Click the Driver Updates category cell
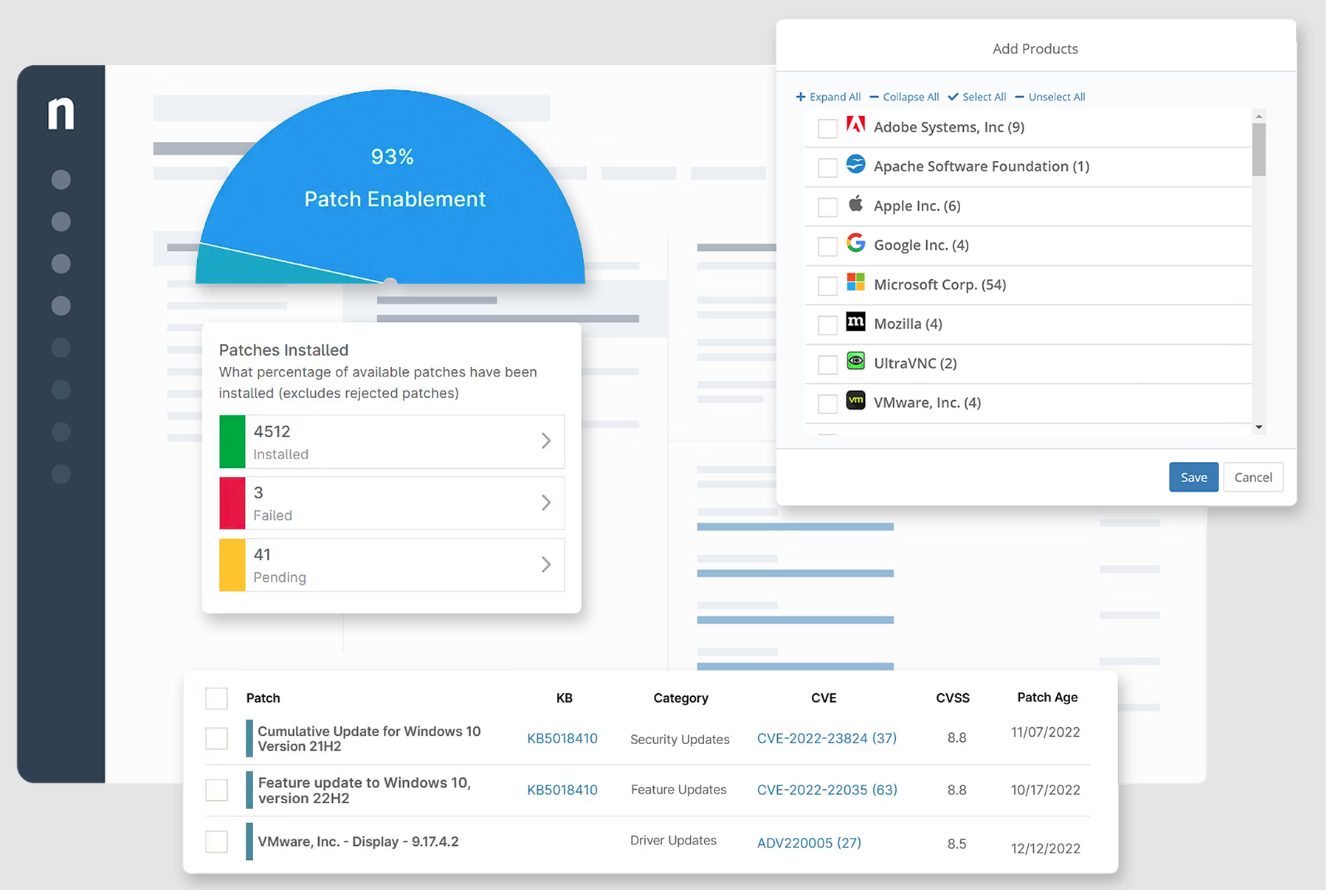 point(674,841)
